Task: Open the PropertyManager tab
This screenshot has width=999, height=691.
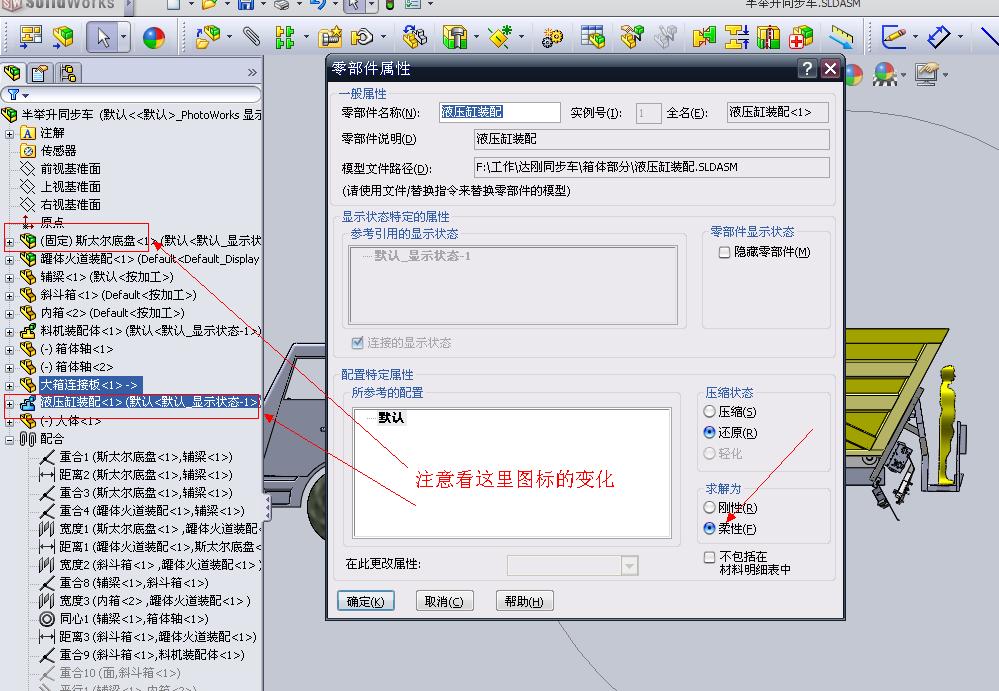Action: (38, 72)
